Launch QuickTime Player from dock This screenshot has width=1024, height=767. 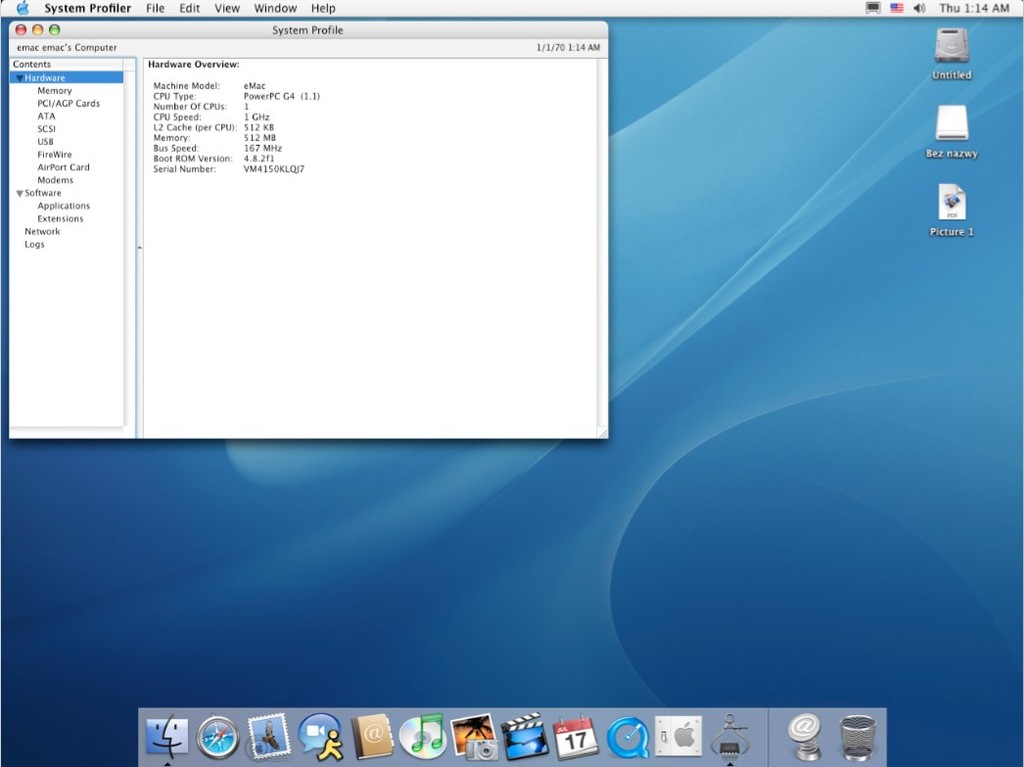[x=627, y=738]
